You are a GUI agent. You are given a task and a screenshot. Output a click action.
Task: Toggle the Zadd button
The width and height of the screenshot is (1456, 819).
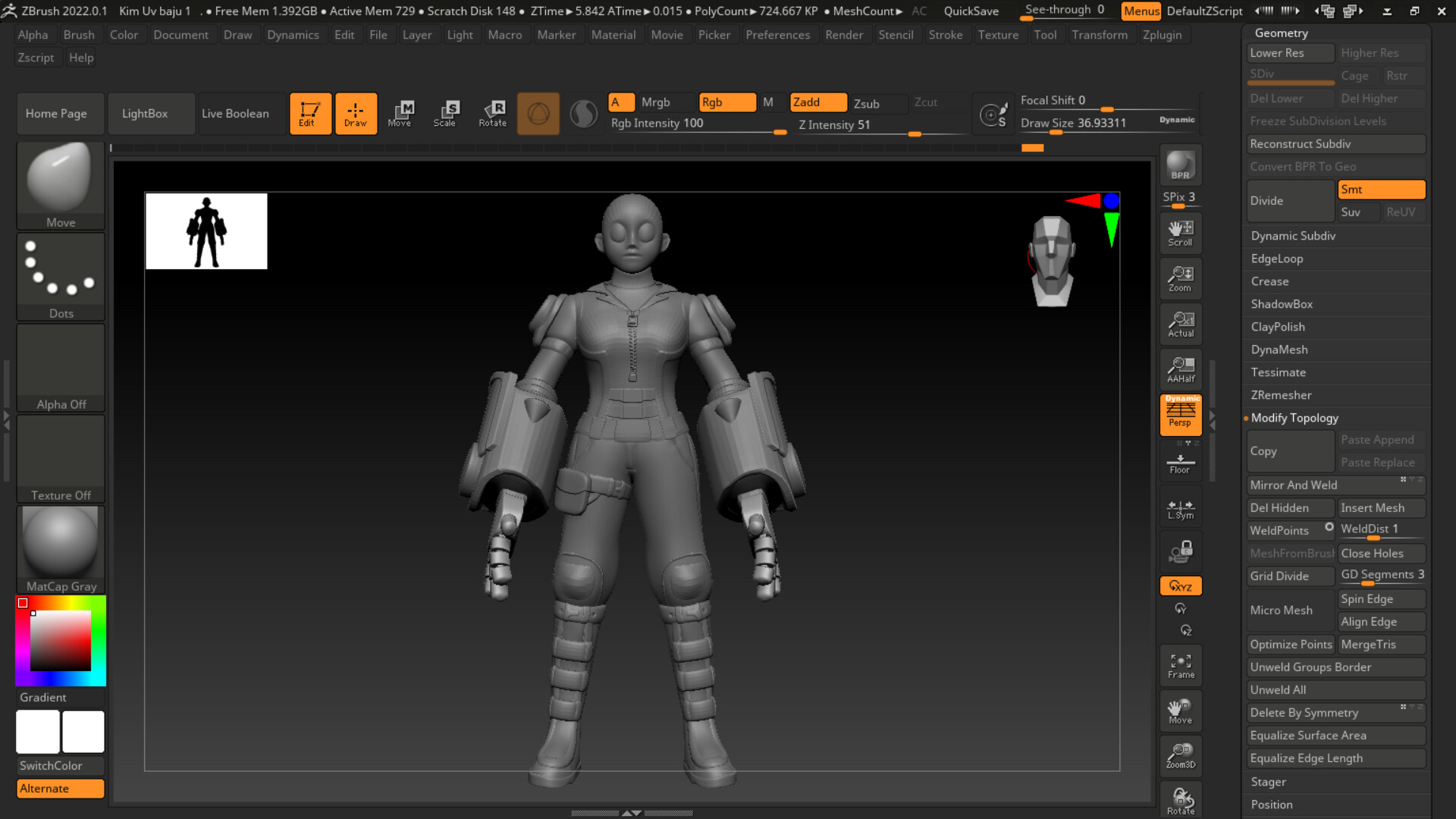pyautogui.click(x=818, y=102)
